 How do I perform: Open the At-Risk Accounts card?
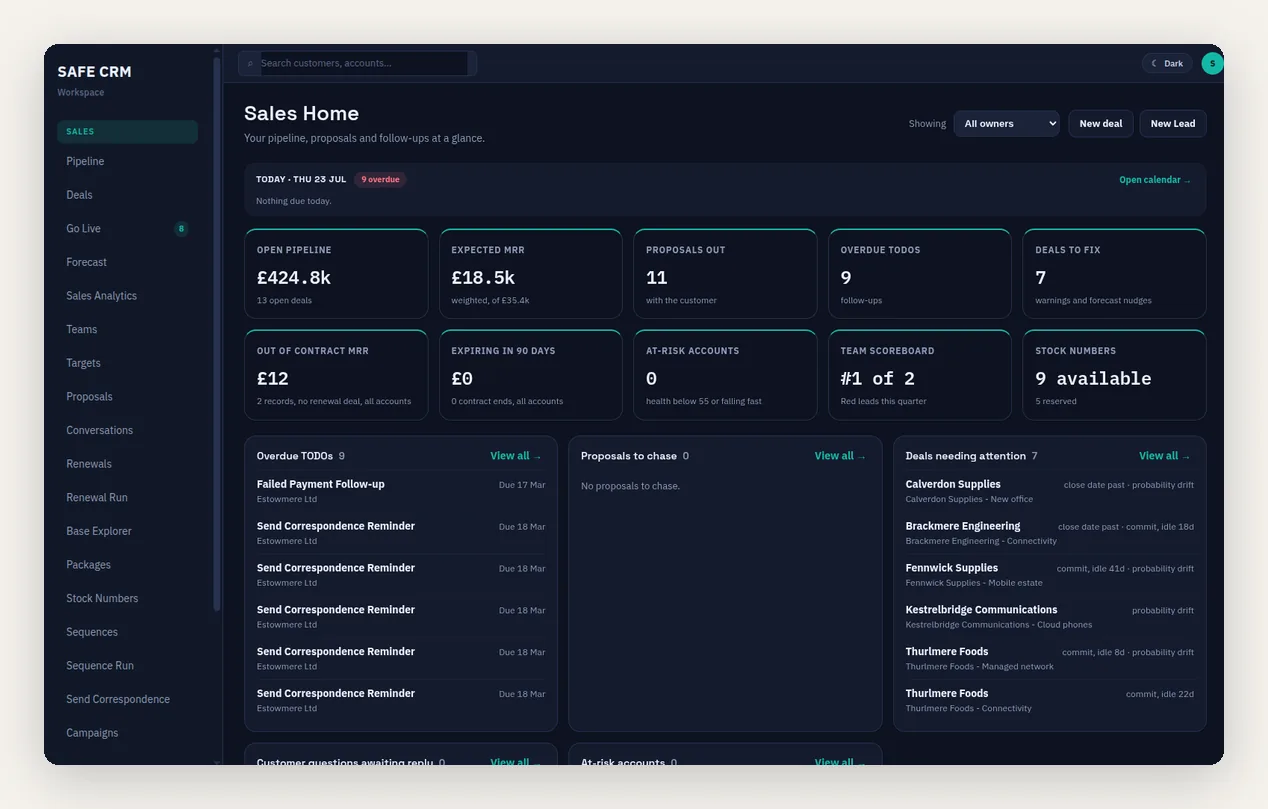coord(725,375)
